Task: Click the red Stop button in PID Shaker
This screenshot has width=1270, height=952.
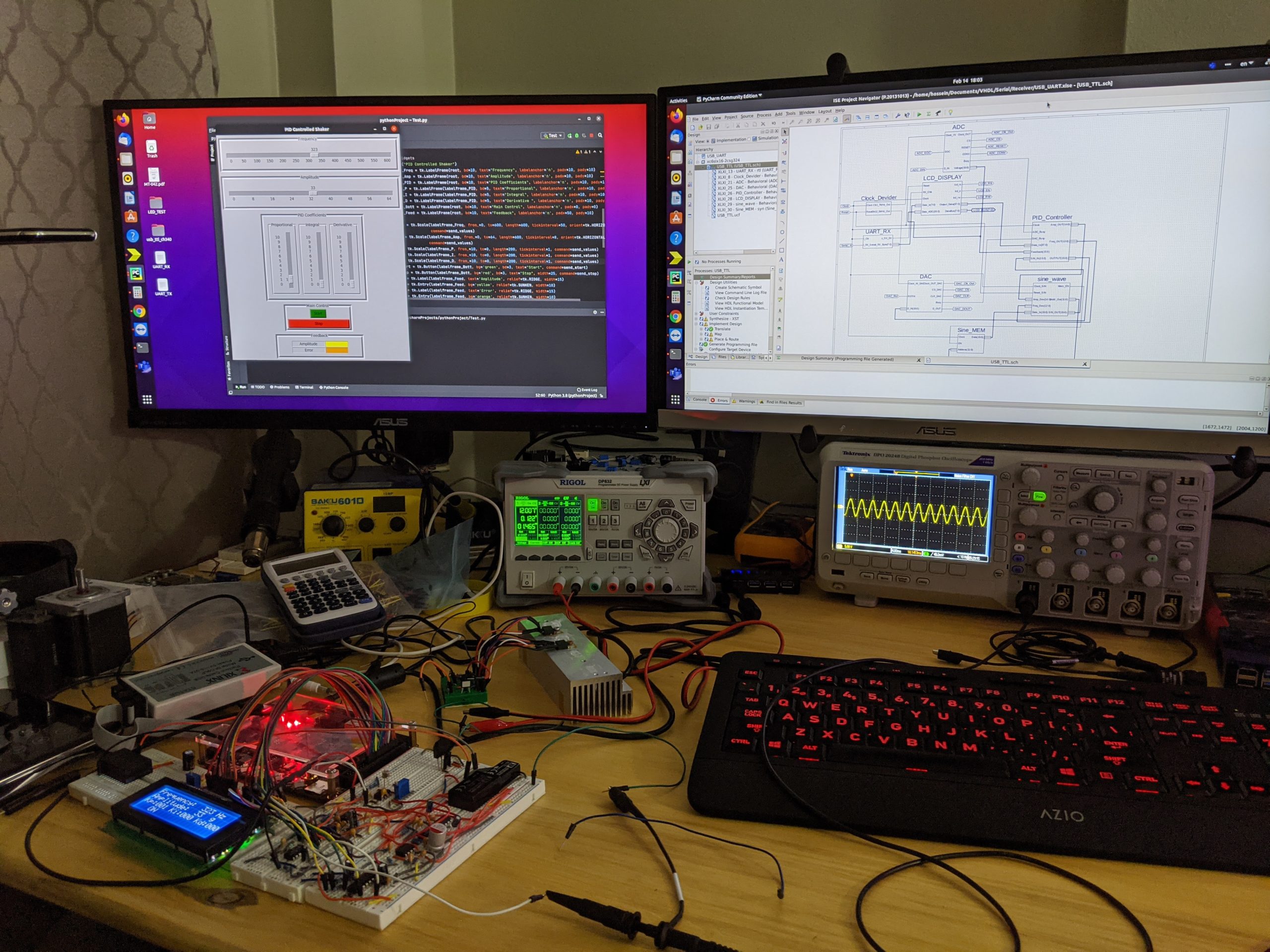Action: coord(318,324)
